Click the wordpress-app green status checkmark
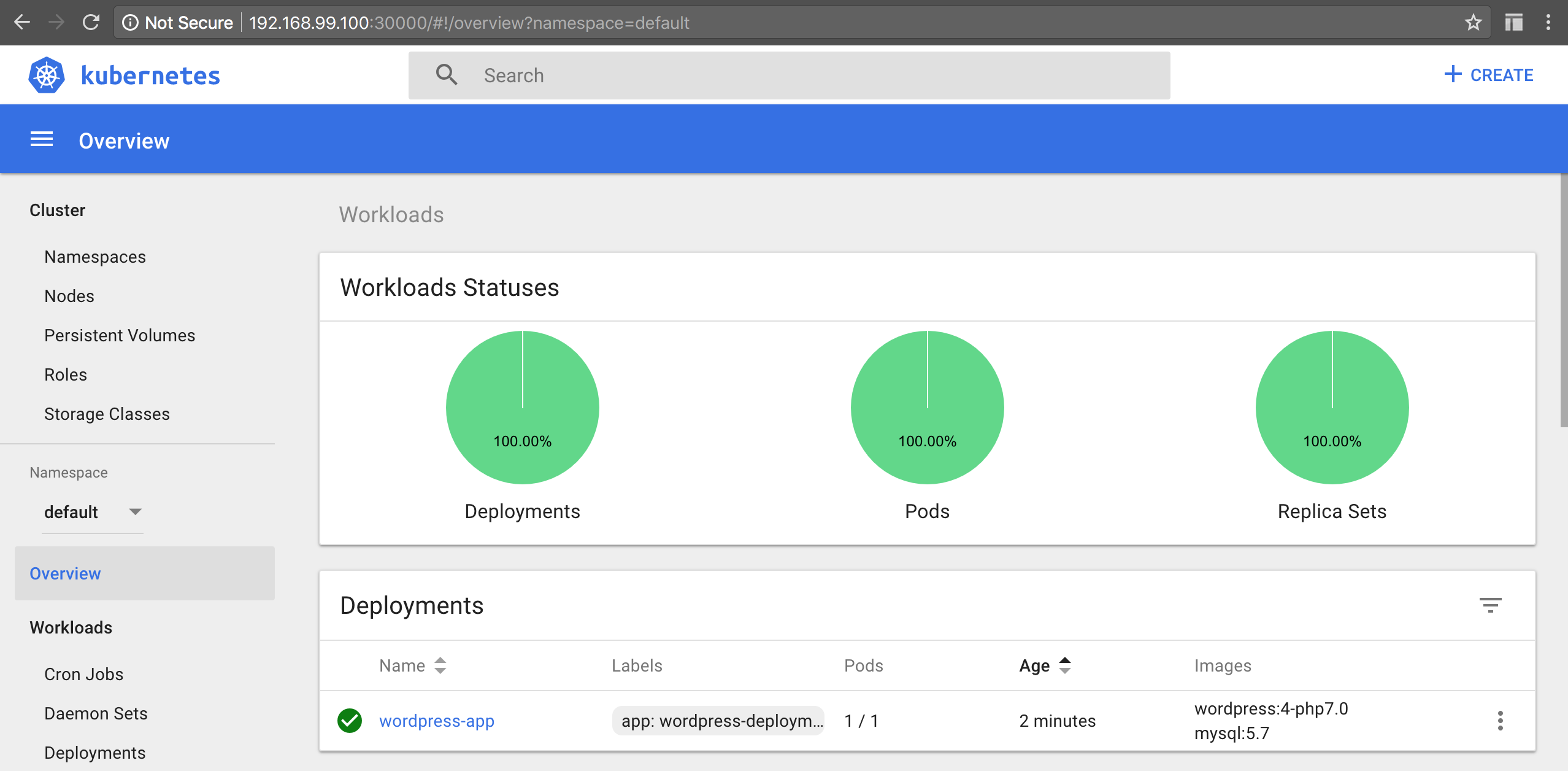The height and width of the screenshot is (771, 1568). coord(350,721)
